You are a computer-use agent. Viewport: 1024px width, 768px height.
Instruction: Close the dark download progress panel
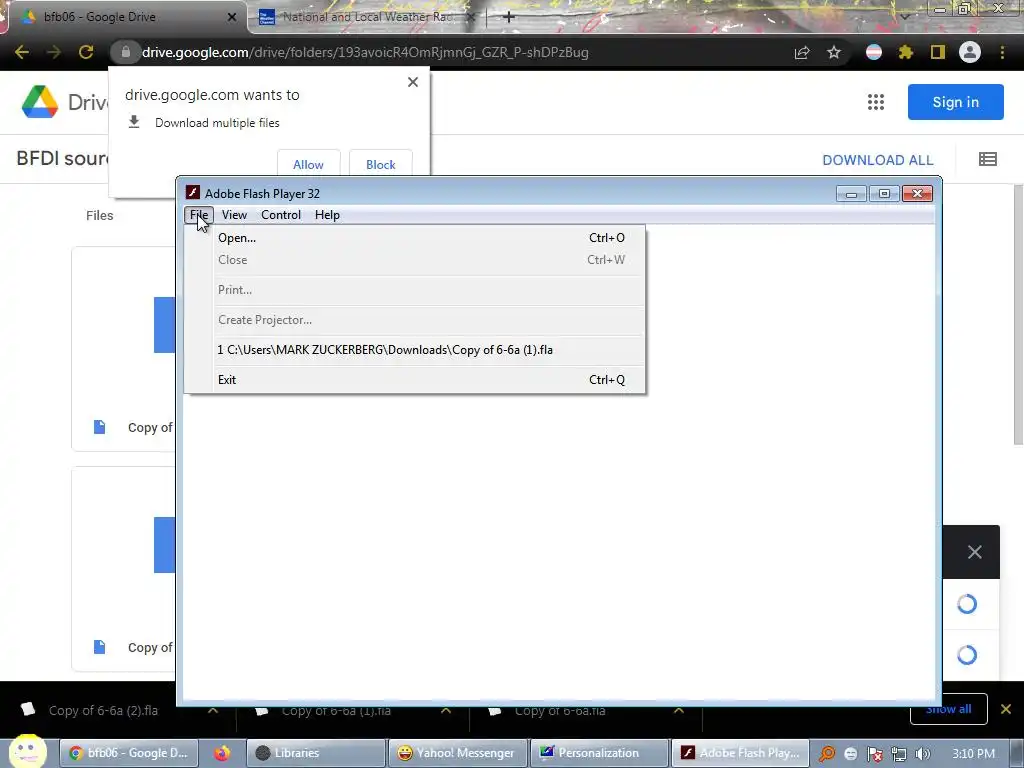(974, 552)
